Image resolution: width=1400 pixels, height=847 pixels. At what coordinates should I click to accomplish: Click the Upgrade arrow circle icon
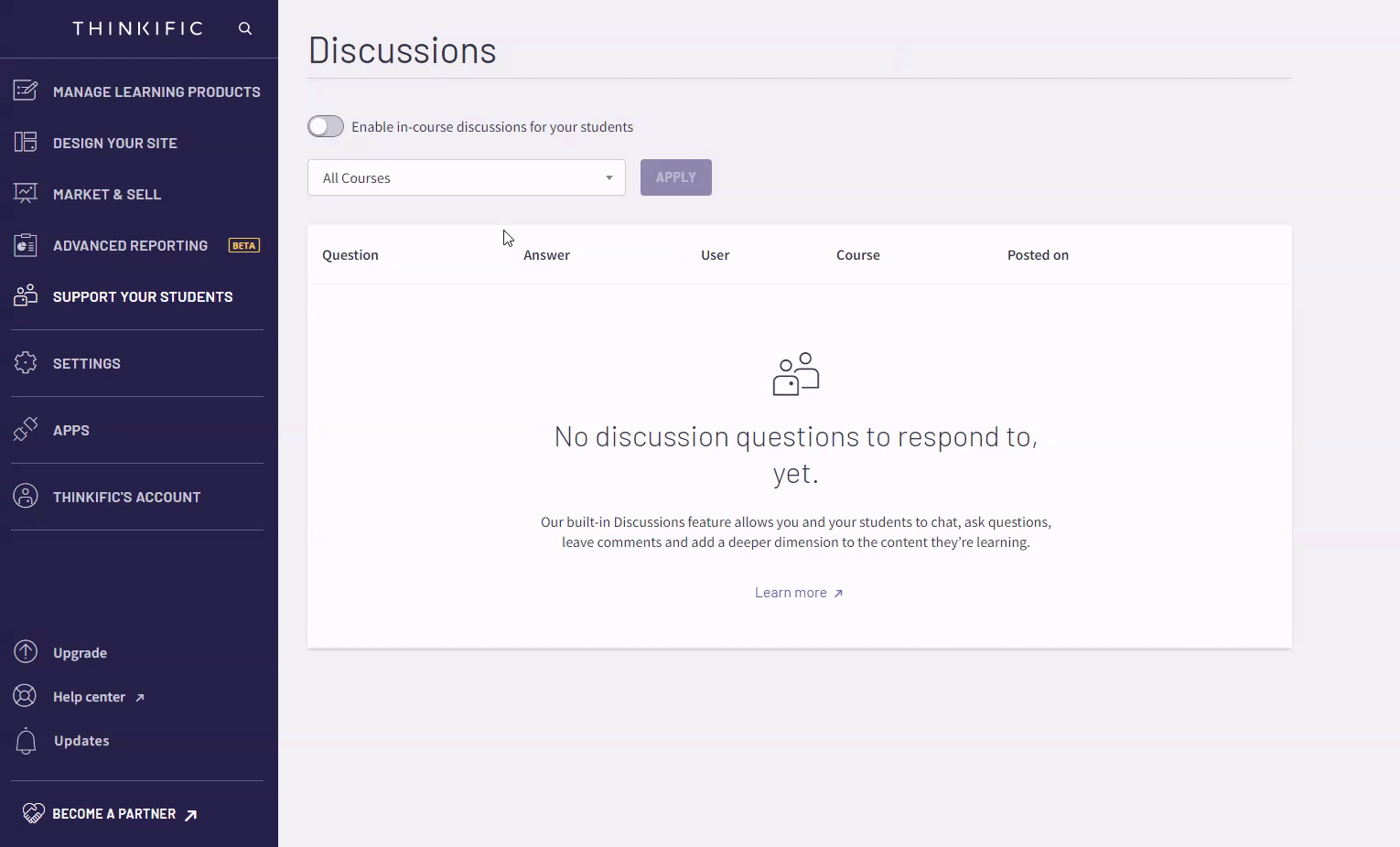click(x=26, y=651)
